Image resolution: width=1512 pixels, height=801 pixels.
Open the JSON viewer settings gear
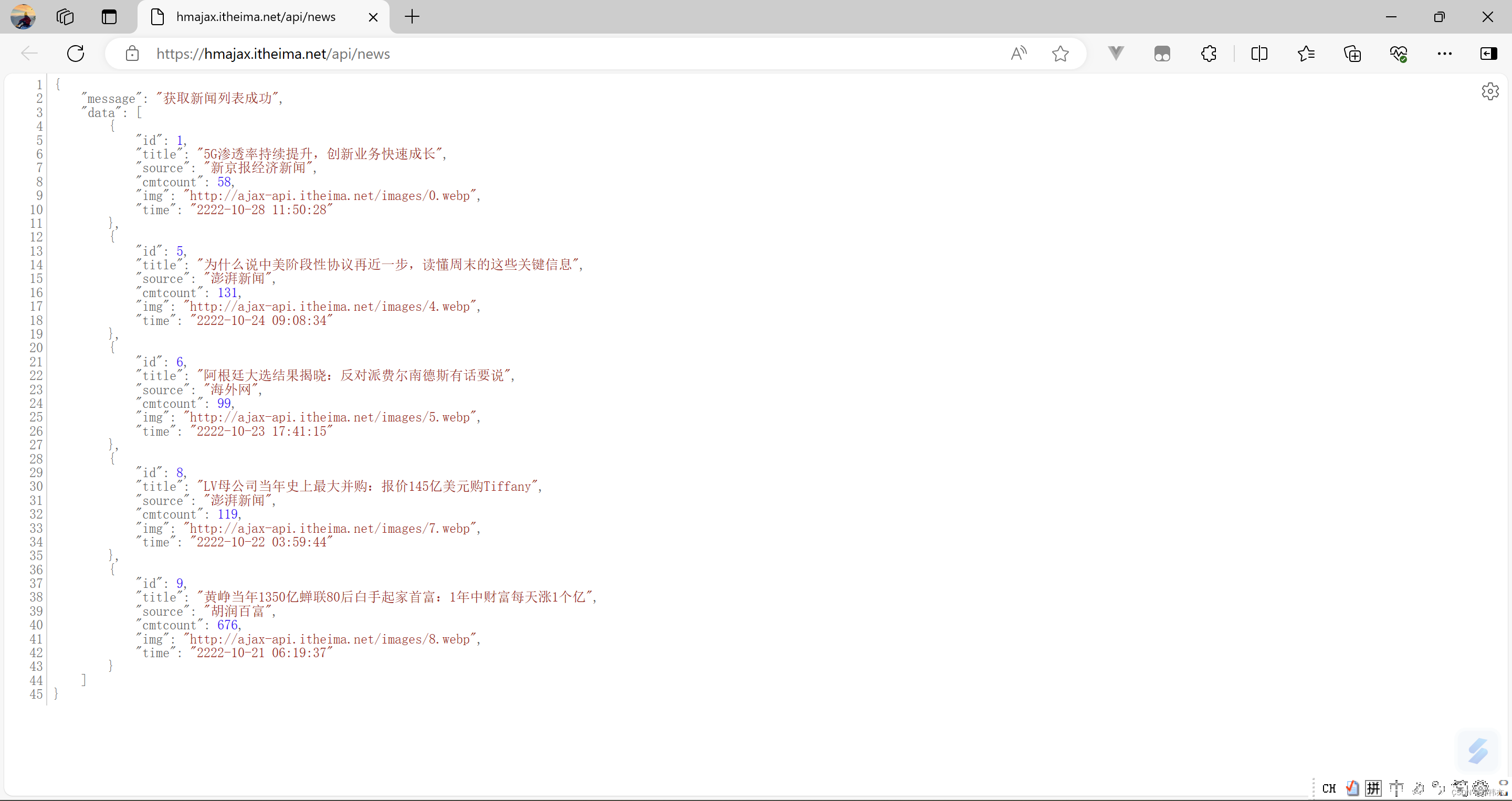(1490, 91)
